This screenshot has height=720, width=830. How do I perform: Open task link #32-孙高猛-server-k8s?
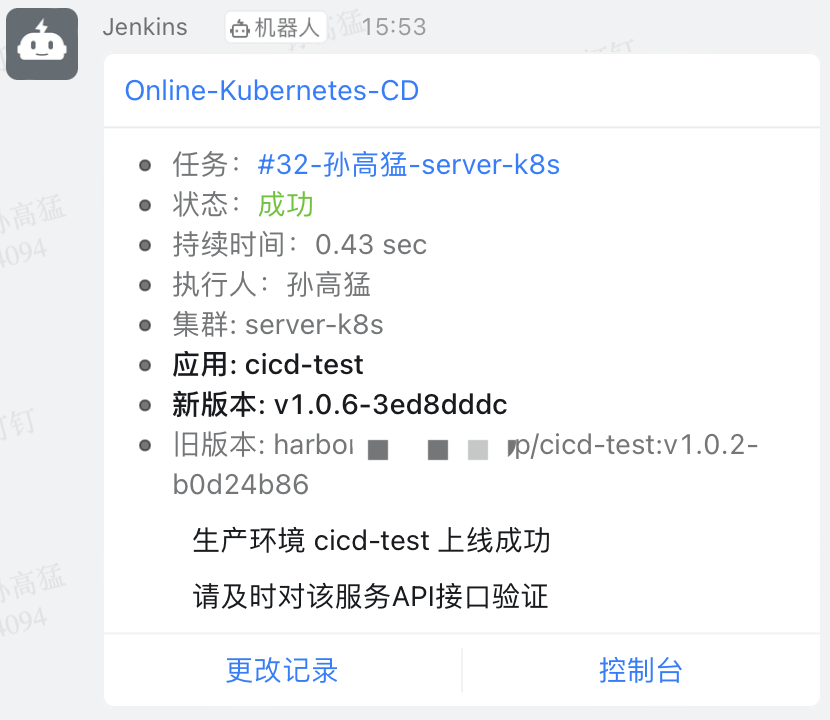click(x=408, y=165)
